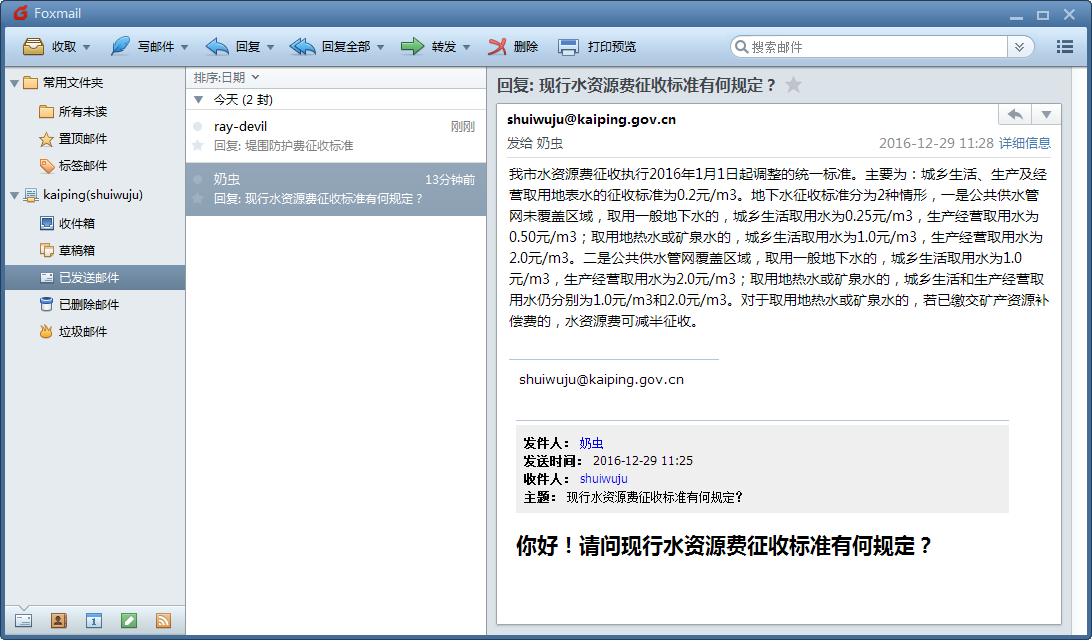Select the Drafts (草稿箱) folder

(x=76, y=250)
